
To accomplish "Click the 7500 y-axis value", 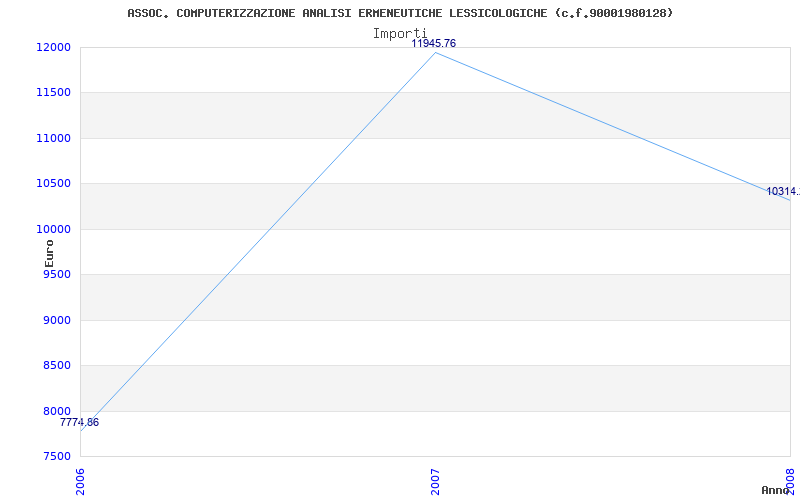I will point(56,457).
